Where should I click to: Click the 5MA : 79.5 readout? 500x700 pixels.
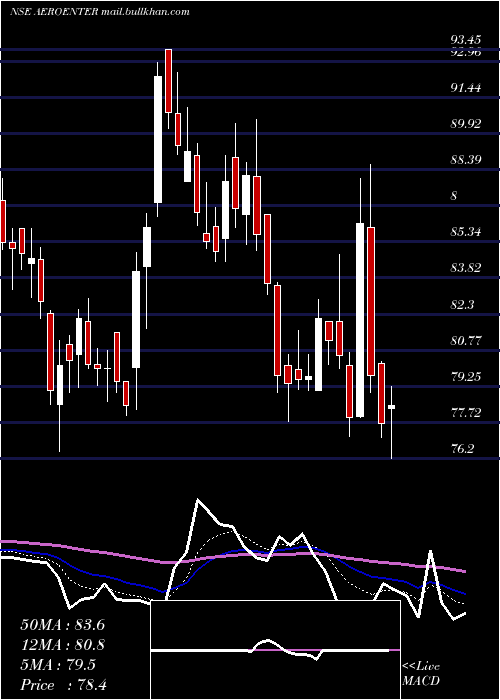58,665
